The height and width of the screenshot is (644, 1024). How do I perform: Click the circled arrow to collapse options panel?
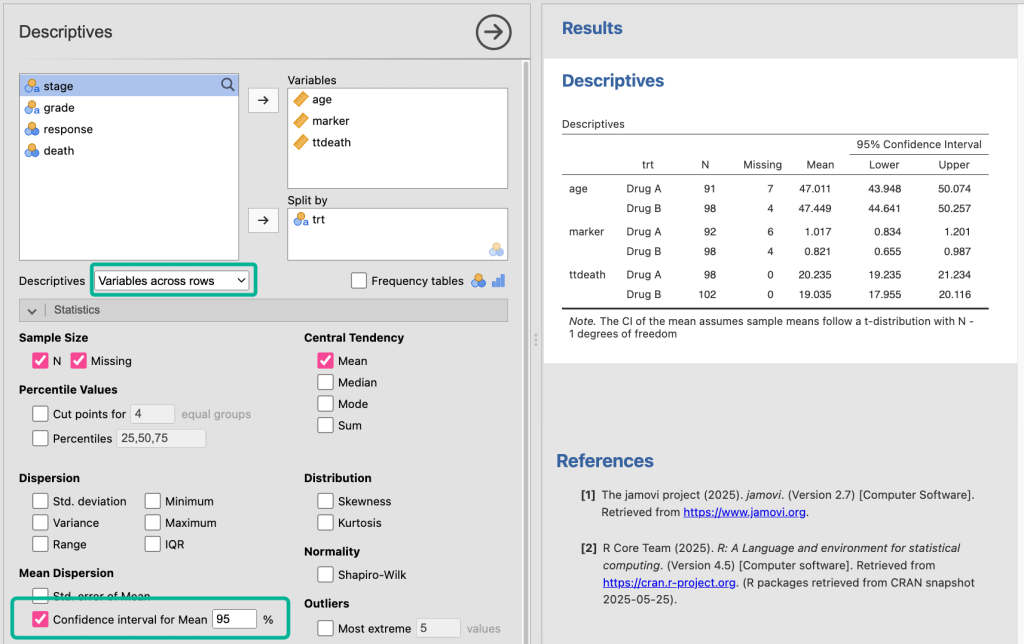coord(493,32)
